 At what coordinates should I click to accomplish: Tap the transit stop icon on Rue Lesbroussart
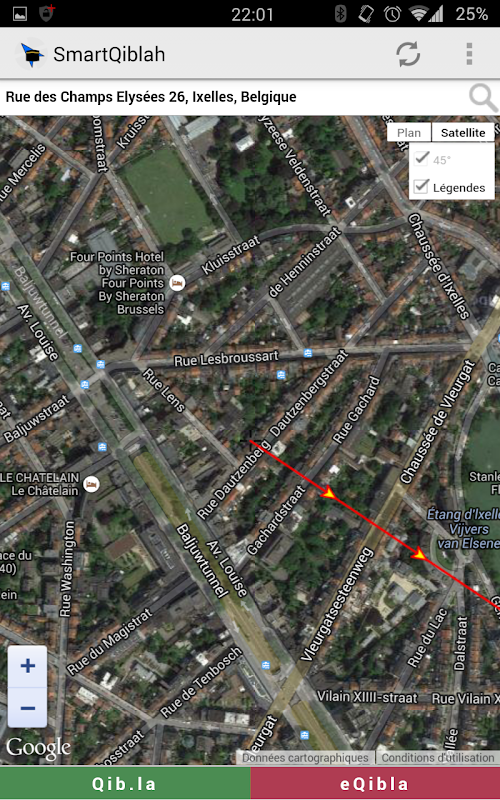point(308,353)
